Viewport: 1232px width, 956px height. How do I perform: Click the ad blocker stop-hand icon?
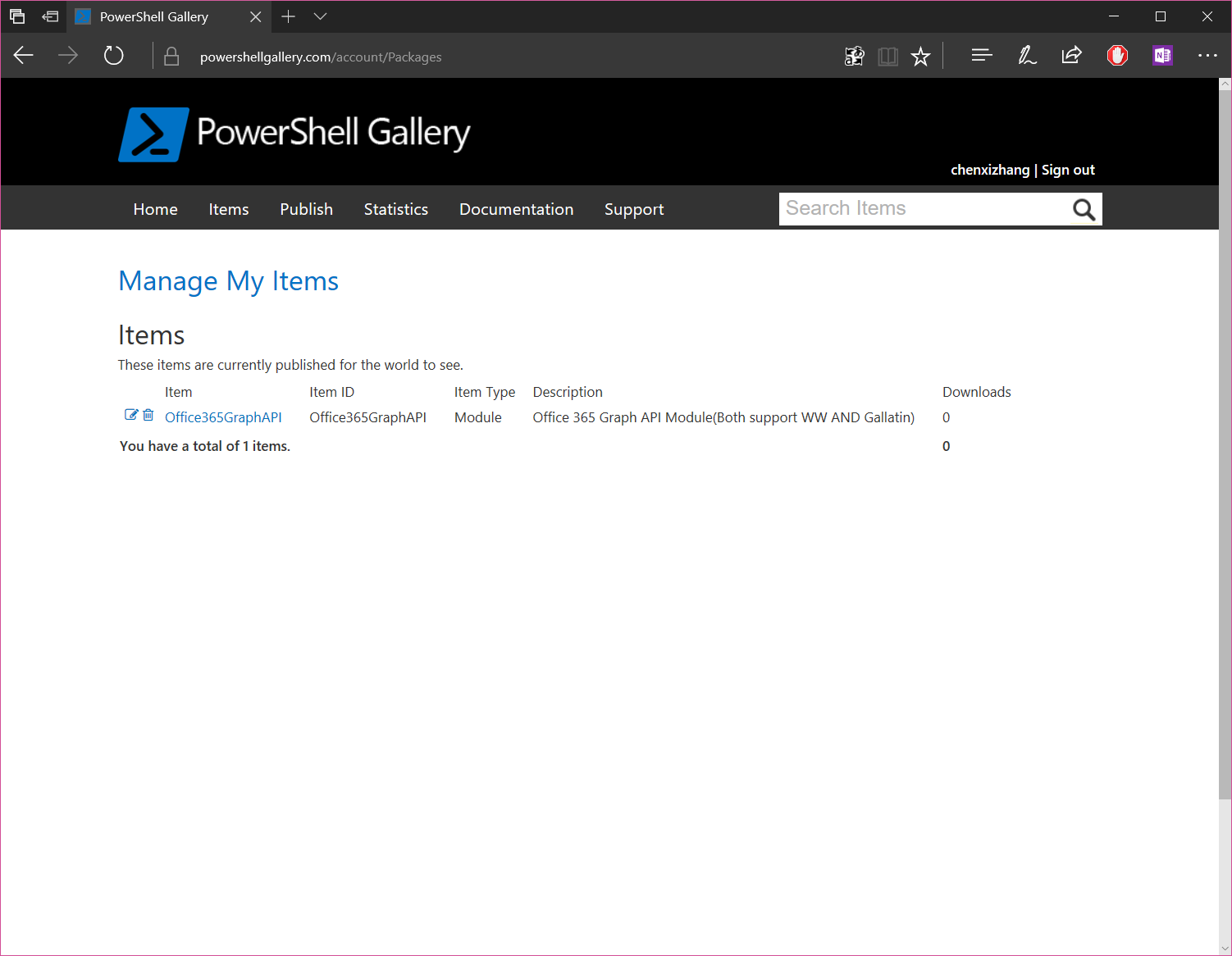tap(1117, 55)
